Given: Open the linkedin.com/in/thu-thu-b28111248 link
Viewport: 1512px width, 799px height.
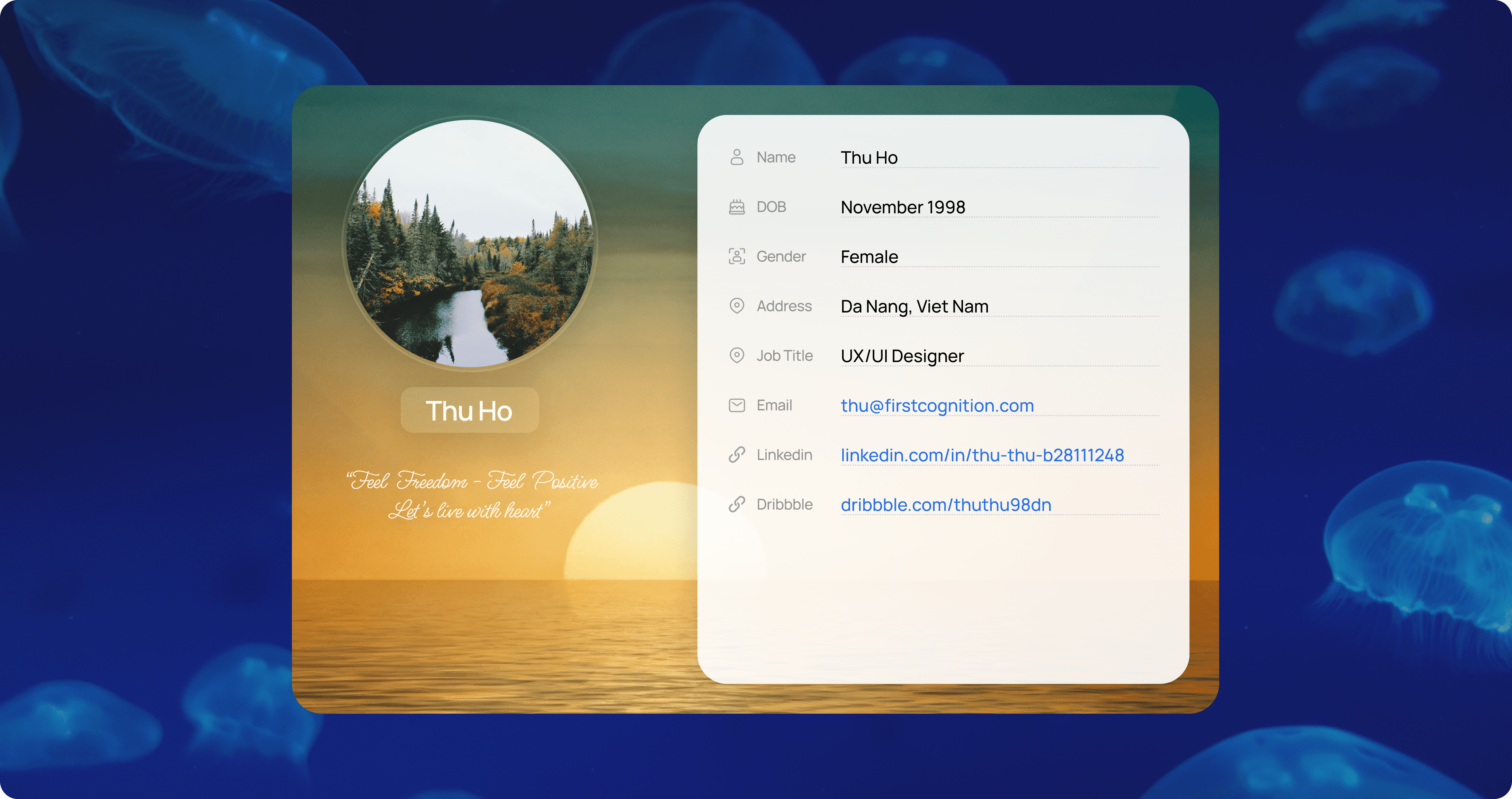Looking at the screenshot, I should pos(982,455).
